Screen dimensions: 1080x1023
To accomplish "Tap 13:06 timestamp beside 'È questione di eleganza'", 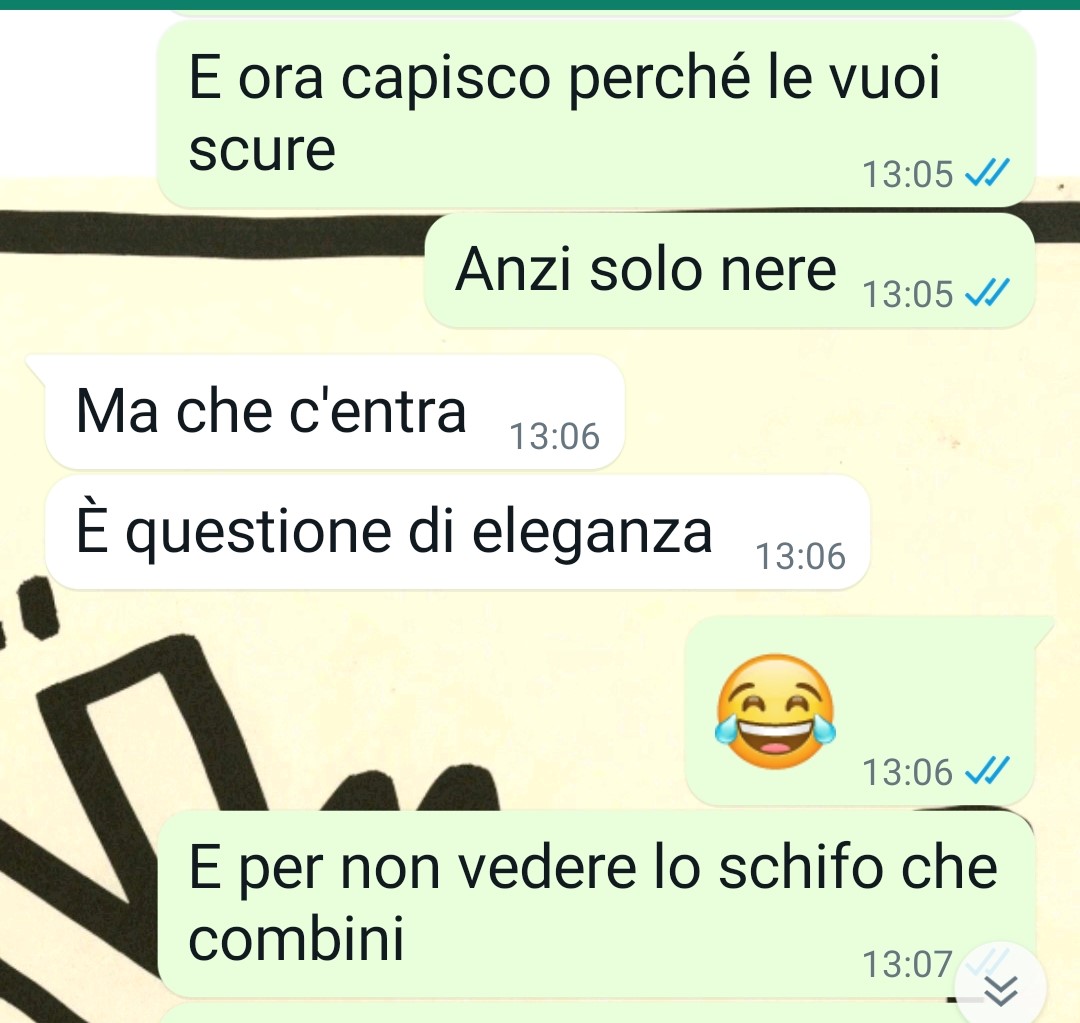I will pyautogui.click(x=800, y=556).
